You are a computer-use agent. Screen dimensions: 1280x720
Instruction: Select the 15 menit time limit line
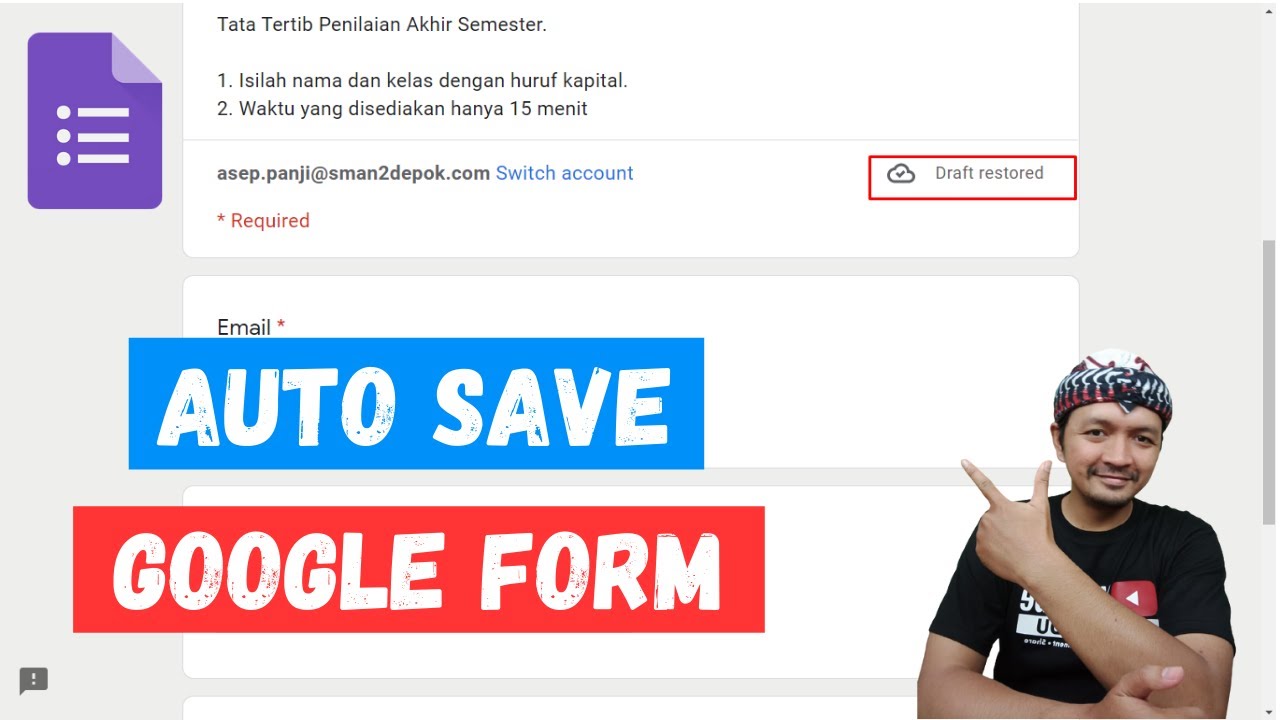pyautogui.click(x=402, y=109)
